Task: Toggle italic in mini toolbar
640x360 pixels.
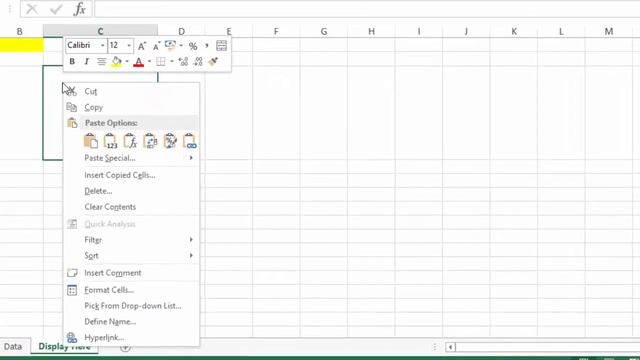Action: [87, 62]
